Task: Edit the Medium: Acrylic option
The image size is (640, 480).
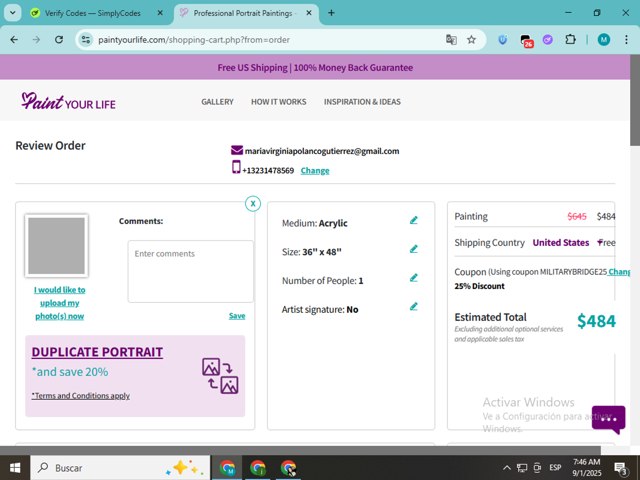Action: [x=413, y=220]
